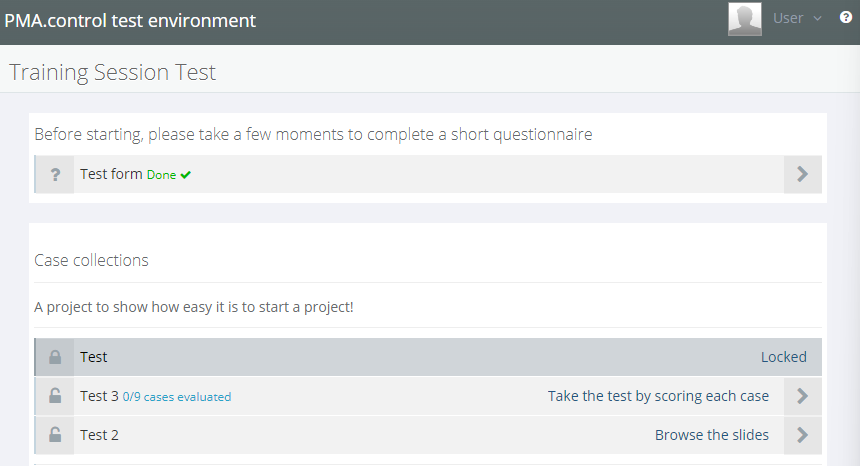Open Test 2 using its right chevron
This screenshot has height=466, width=860.
802,435
